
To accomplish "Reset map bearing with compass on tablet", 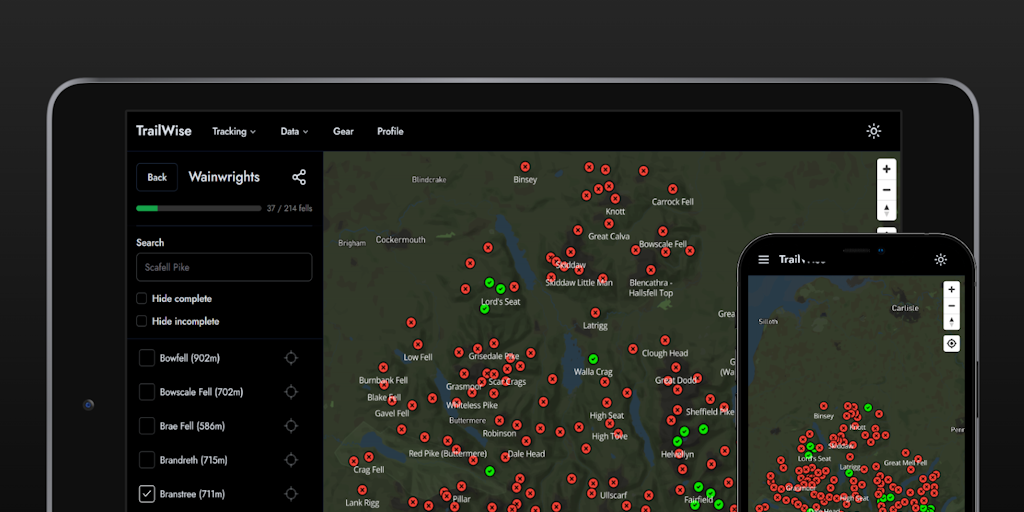I will [x=886, y=210].
